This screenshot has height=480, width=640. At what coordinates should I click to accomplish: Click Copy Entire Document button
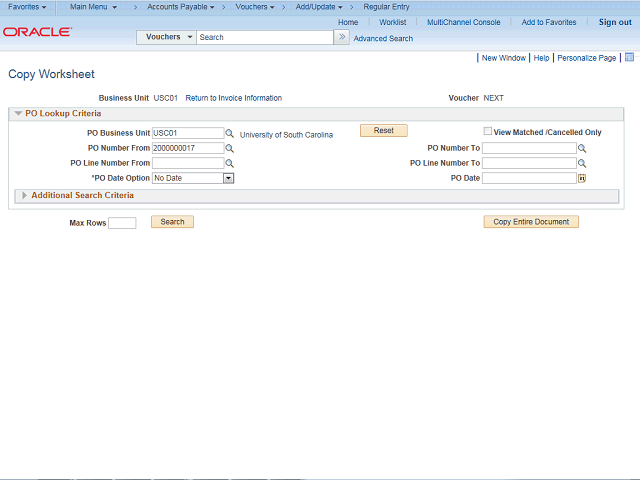click(531, 222)
